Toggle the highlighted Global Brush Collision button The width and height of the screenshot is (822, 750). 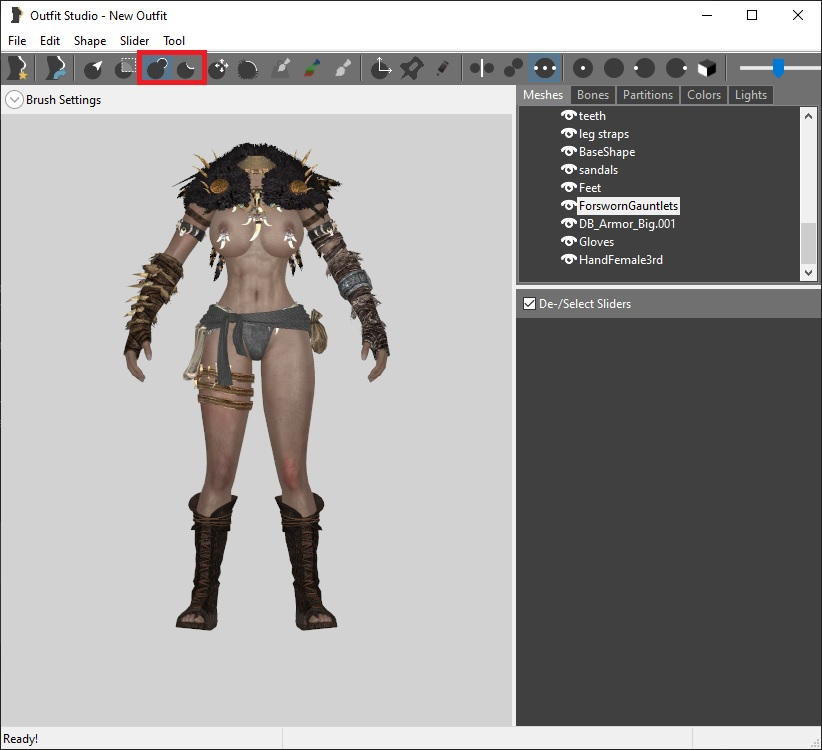pyautogui.click(x=545, y=69)
